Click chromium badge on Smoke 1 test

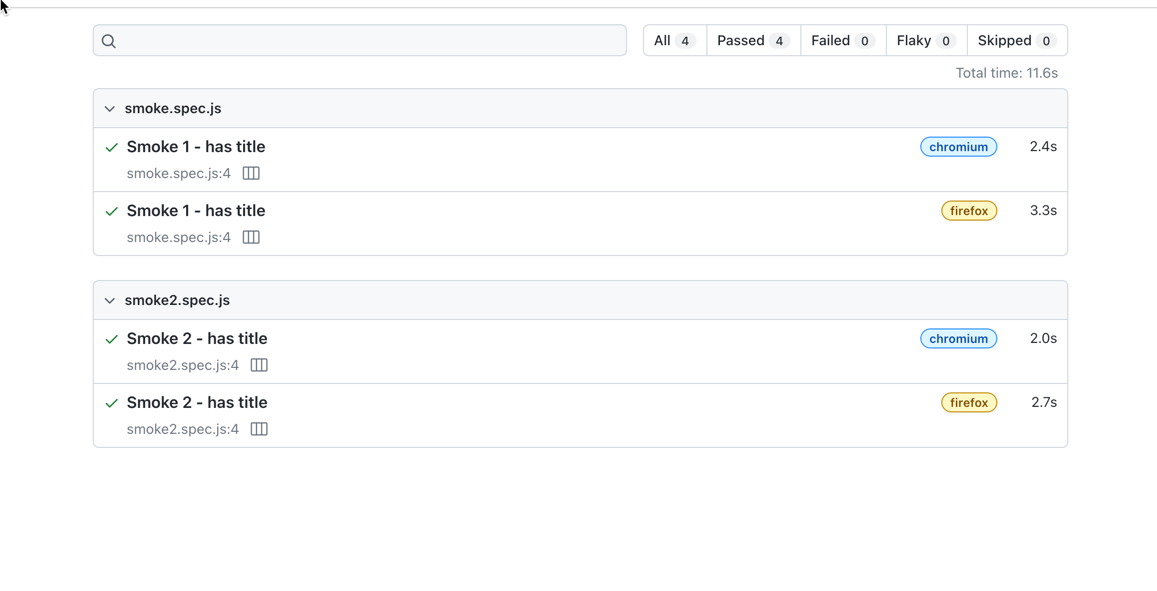point(958,147)
